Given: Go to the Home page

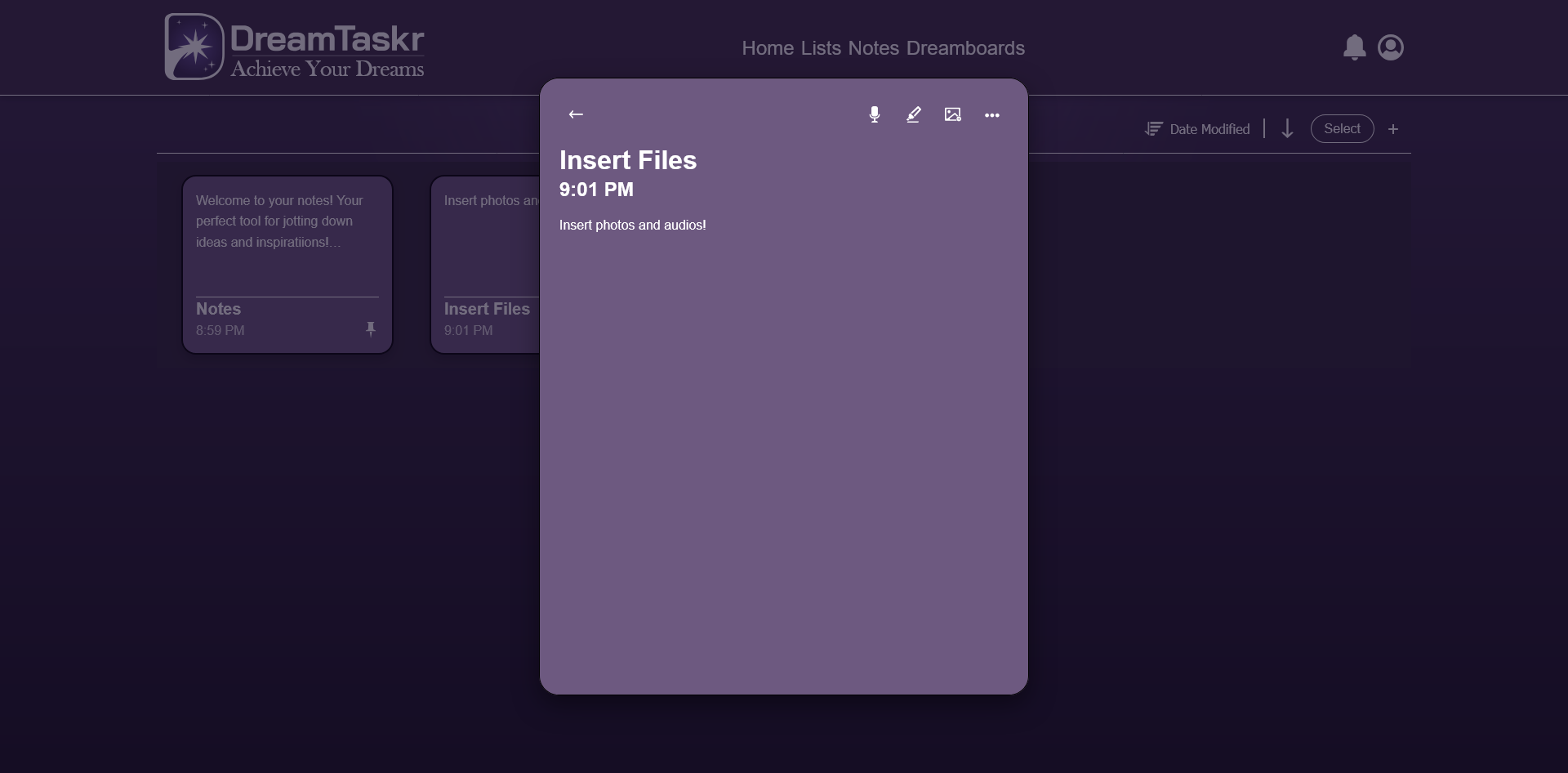Looking at the screenshot, I should point(768,48).
